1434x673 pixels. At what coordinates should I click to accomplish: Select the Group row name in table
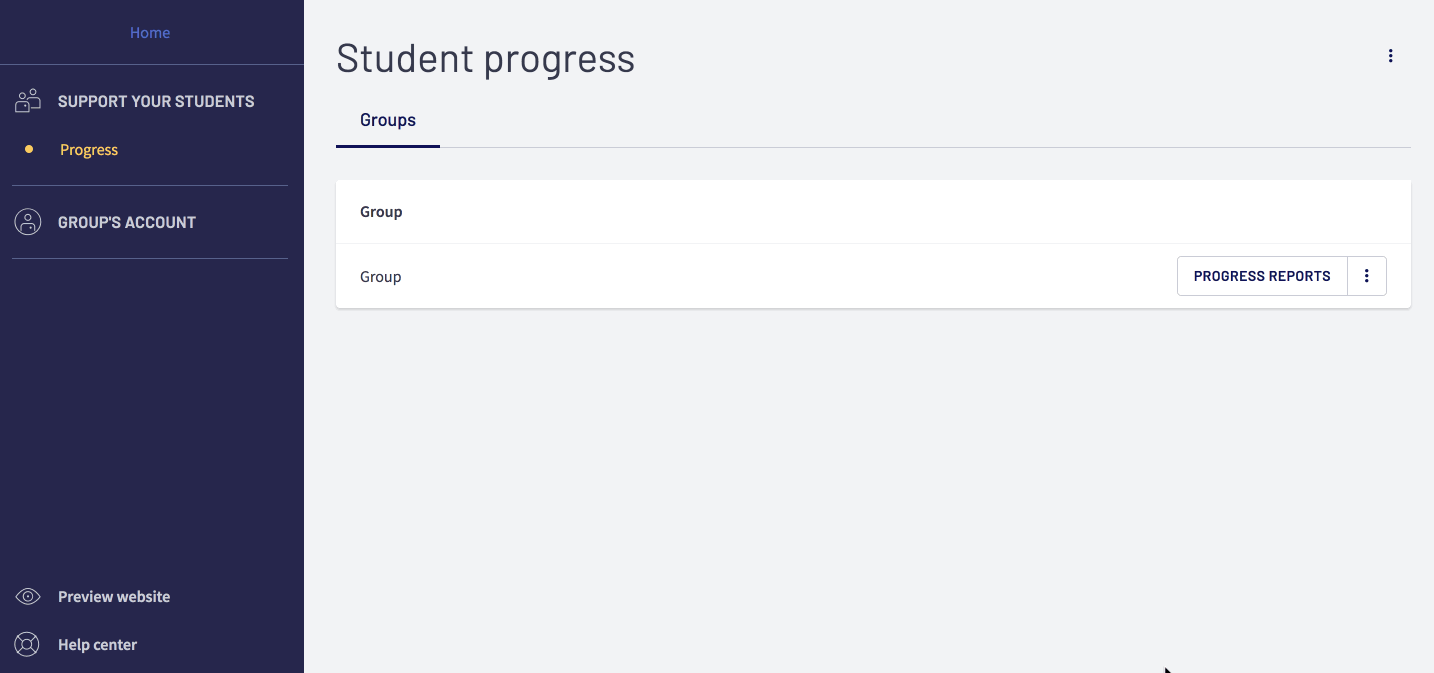coord(381,276)
